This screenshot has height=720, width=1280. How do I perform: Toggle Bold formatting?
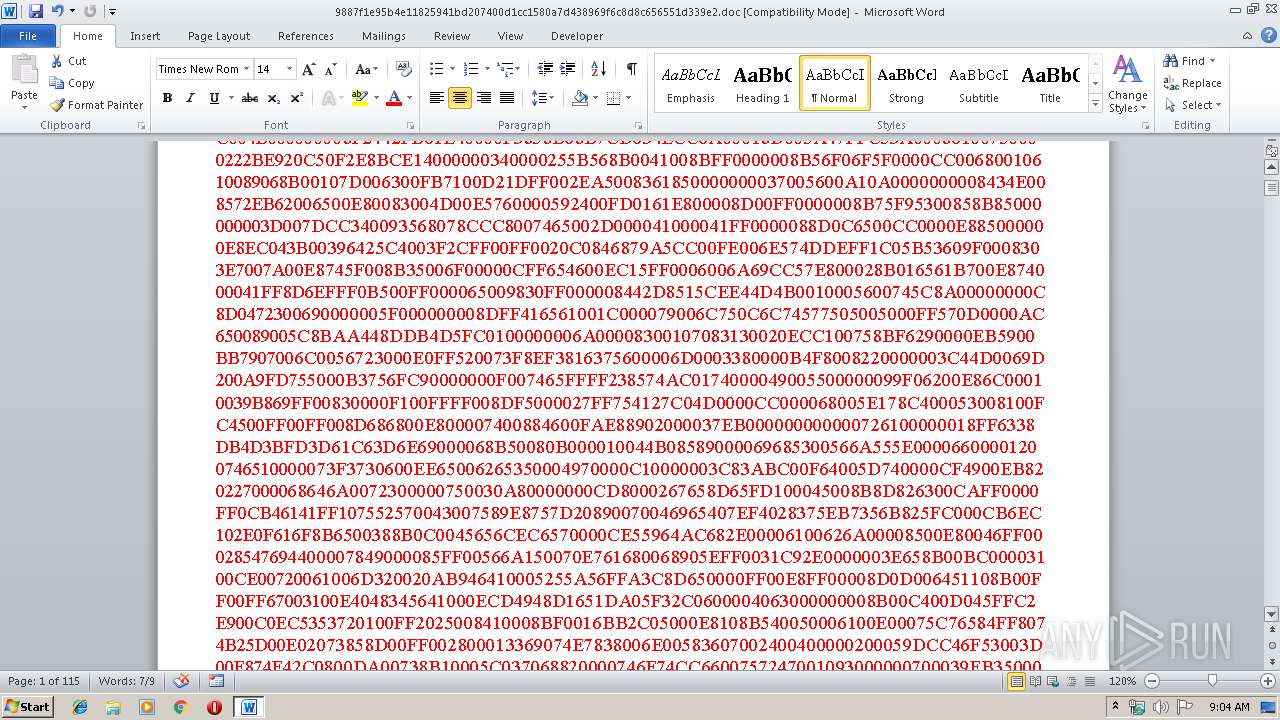(167, 98)
